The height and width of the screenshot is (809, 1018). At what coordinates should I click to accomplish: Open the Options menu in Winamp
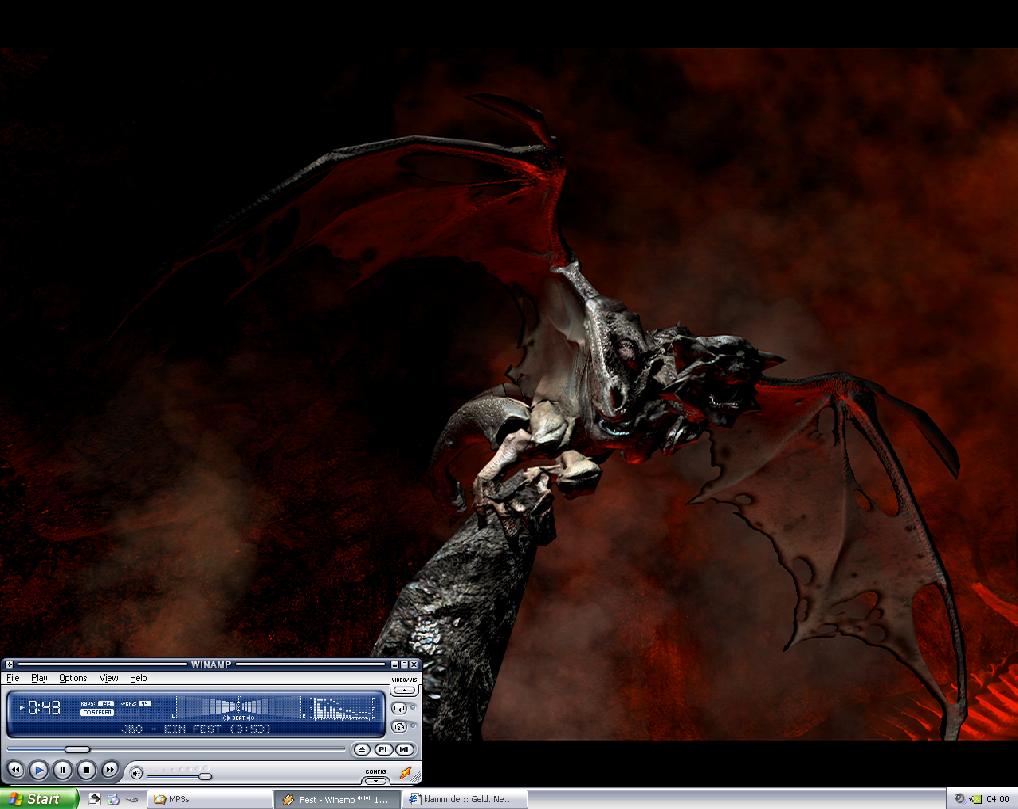[x=73, y=678]
